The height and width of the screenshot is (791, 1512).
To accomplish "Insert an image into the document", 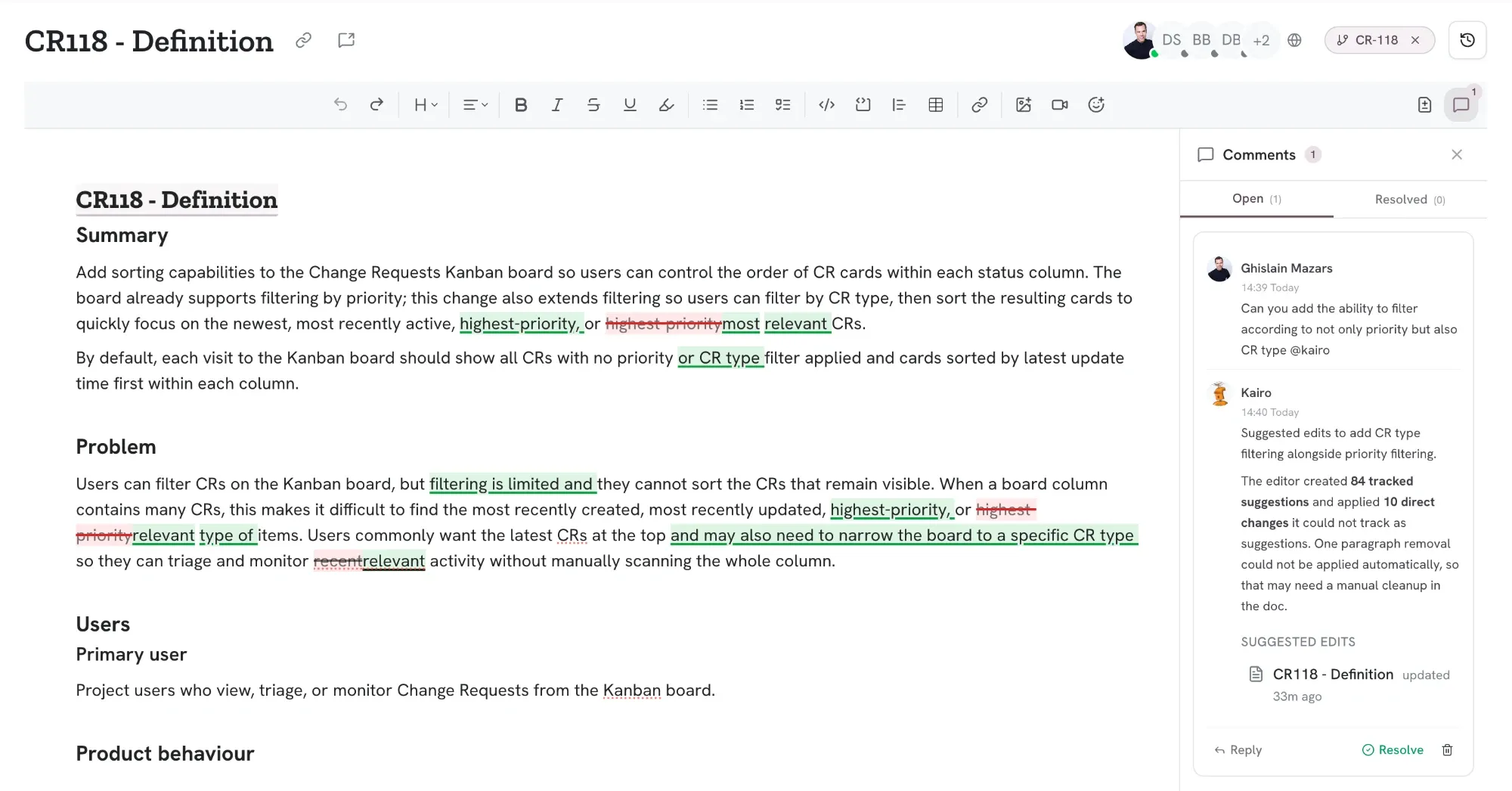I will click(1024, 105).
